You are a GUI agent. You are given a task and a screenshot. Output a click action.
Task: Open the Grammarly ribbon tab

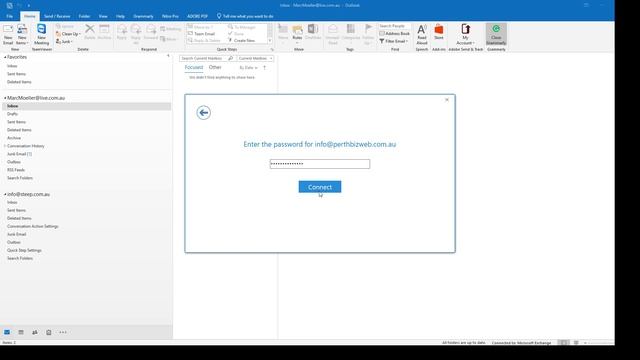point(143,16)
